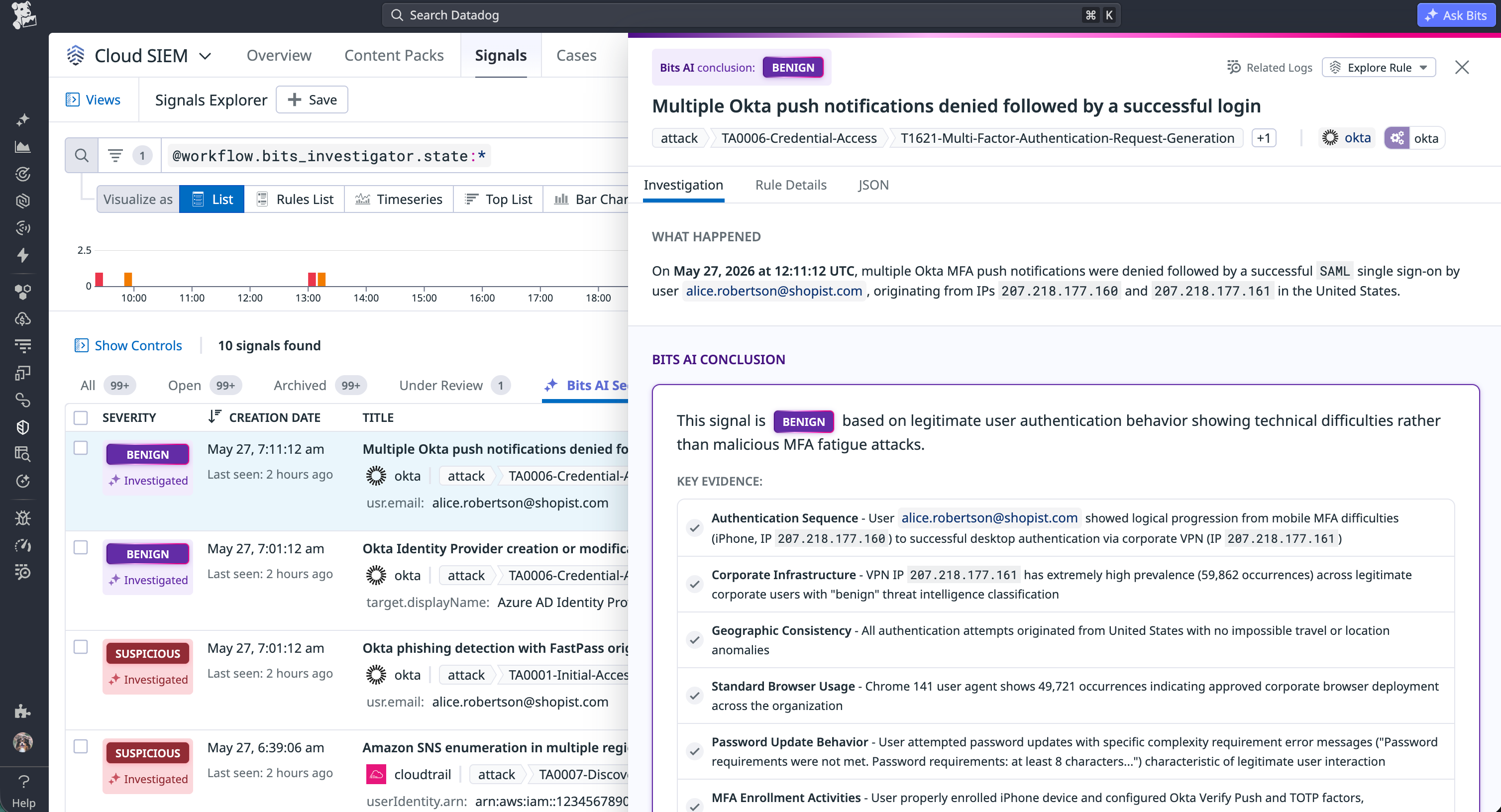This screenshot has height=812, width=1501.
Task: Switch to the Content Packs tab
Action: point(394,55)
